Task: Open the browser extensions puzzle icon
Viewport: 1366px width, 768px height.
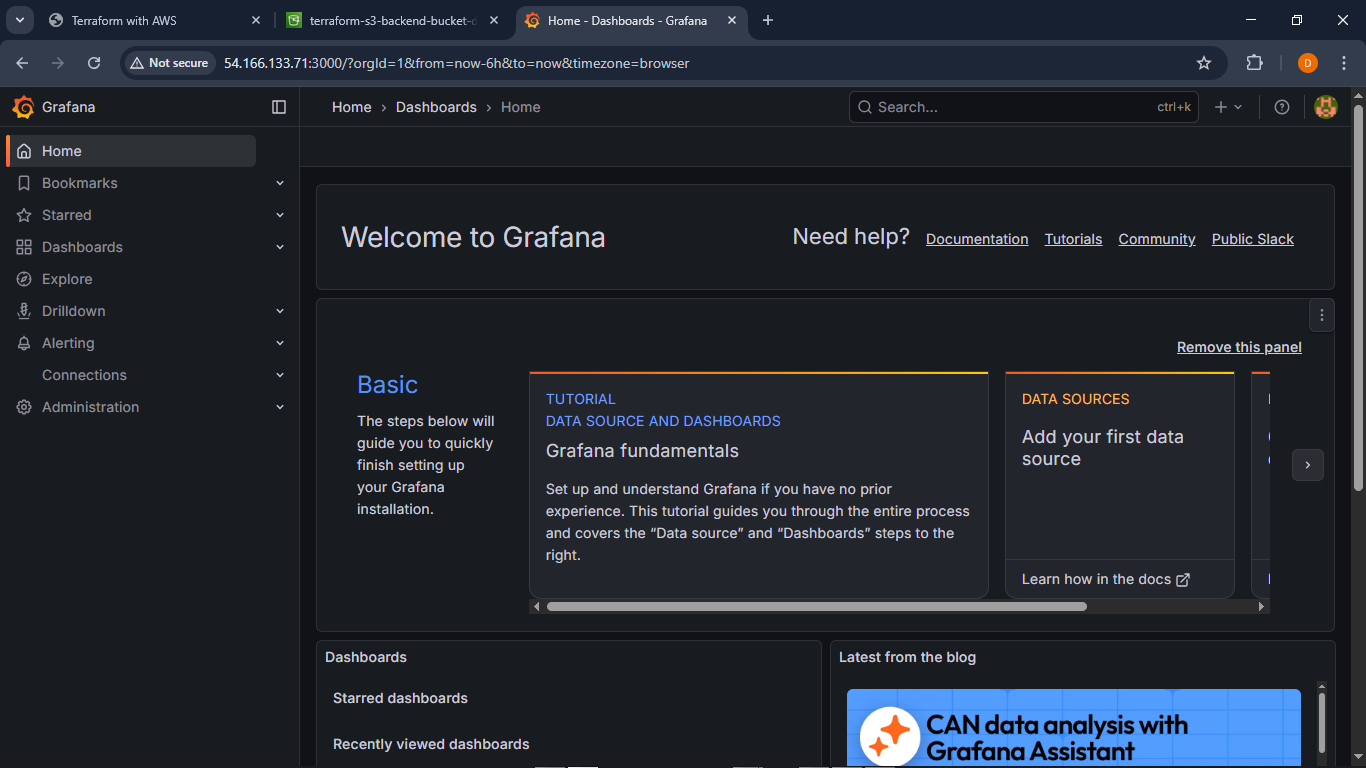Action: pos(1254,63)
